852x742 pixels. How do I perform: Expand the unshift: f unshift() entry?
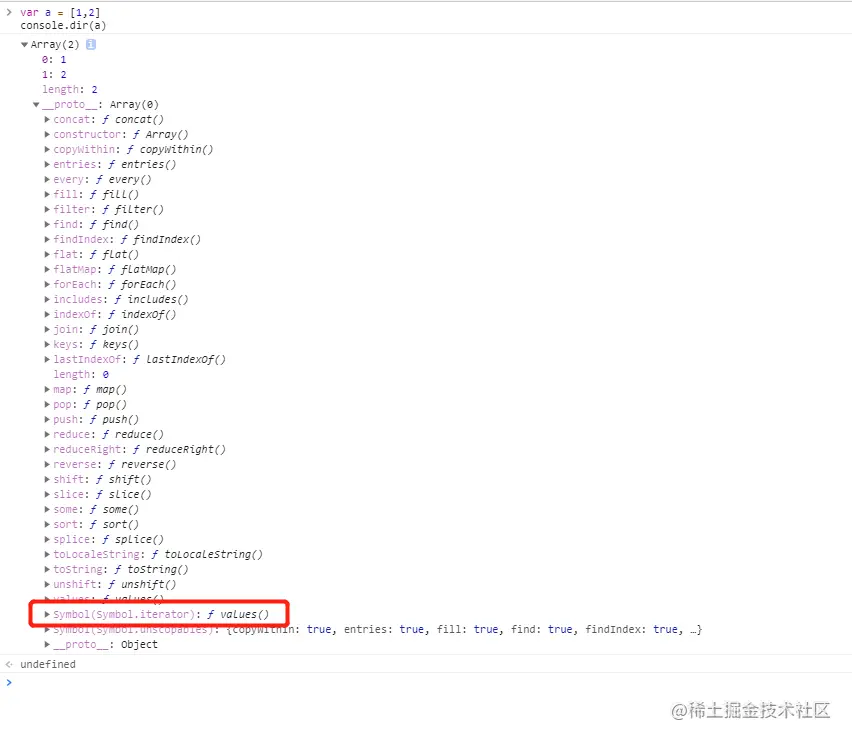(47, 584)
